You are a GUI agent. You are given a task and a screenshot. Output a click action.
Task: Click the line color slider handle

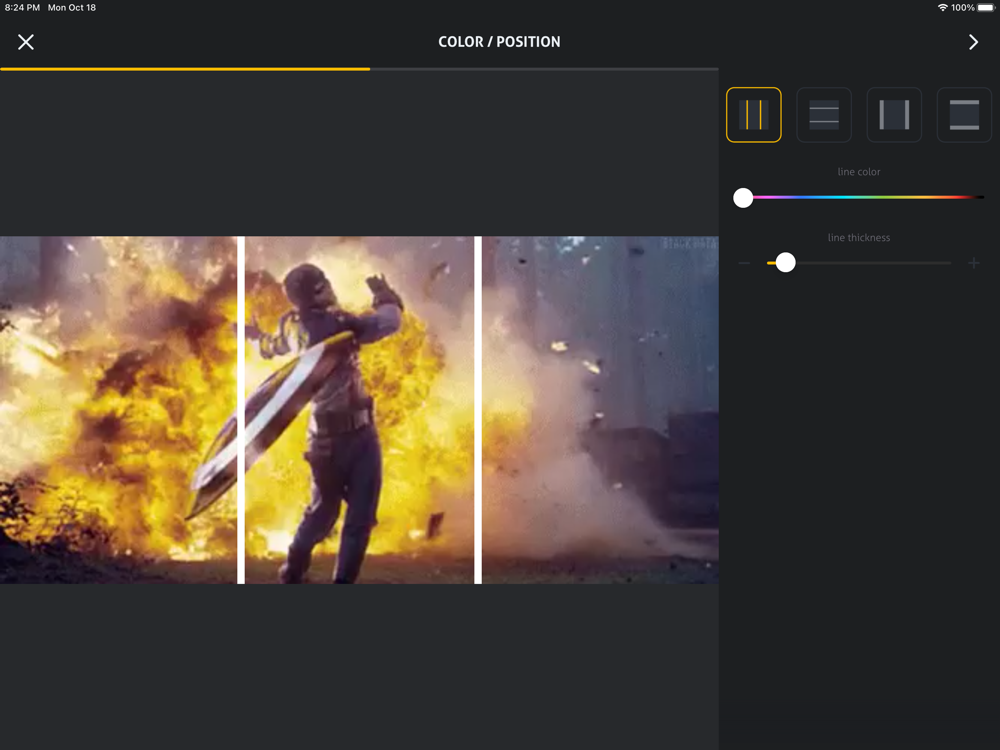click(x=743, y=198)
